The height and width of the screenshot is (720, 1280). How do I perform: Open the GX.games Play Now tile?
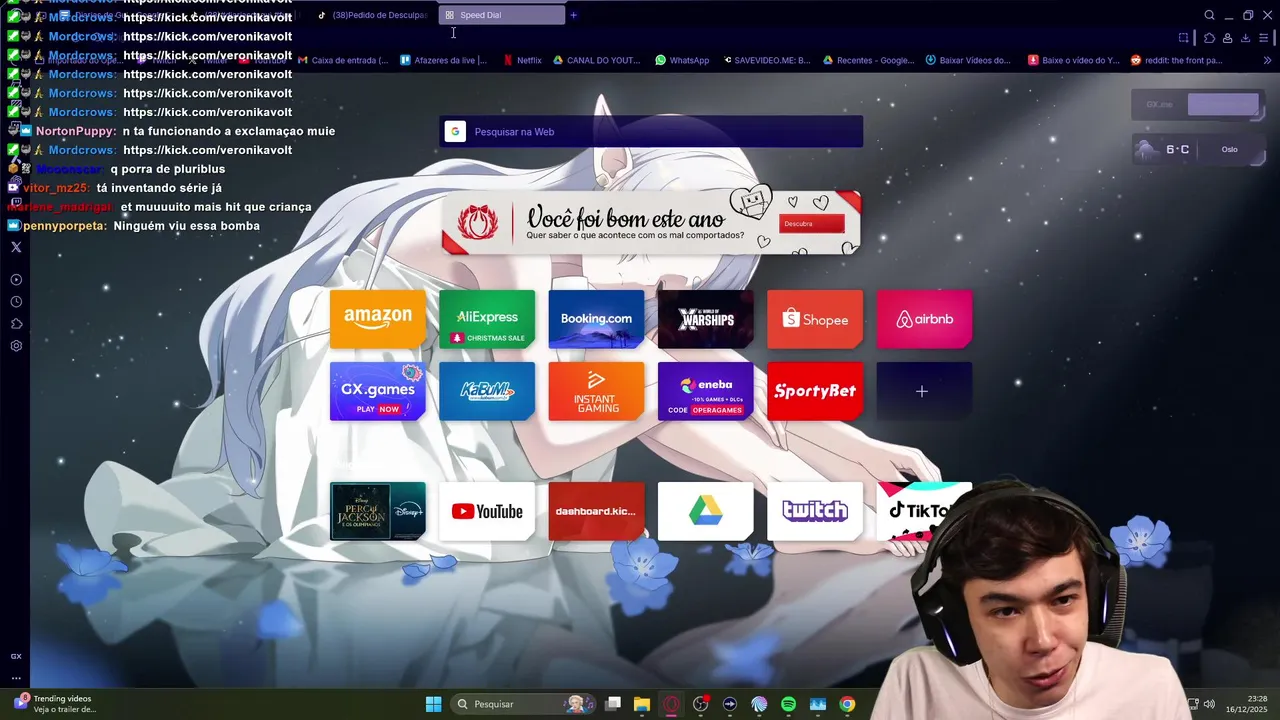377,391
